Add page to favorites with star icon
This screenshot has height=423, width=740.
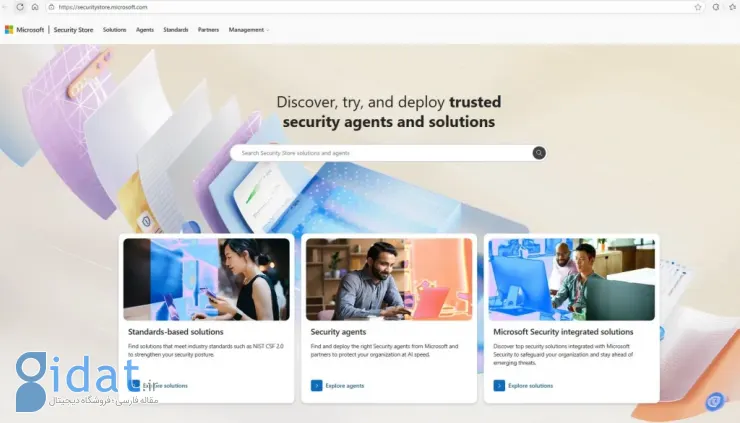(x=697, y=7)
